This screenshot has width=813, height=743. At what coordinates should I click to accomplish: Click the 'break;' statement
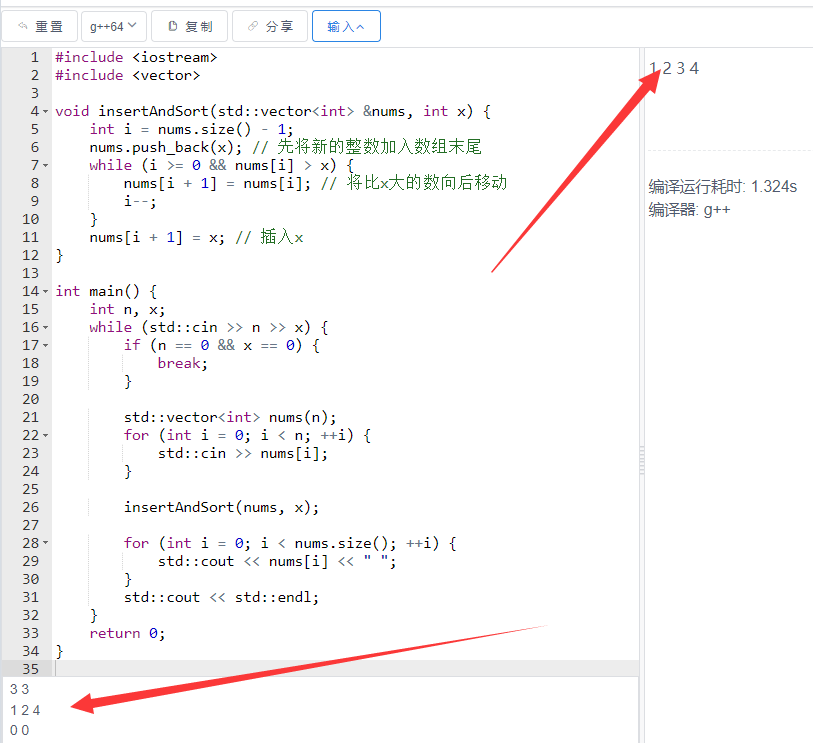coord(183,363)
